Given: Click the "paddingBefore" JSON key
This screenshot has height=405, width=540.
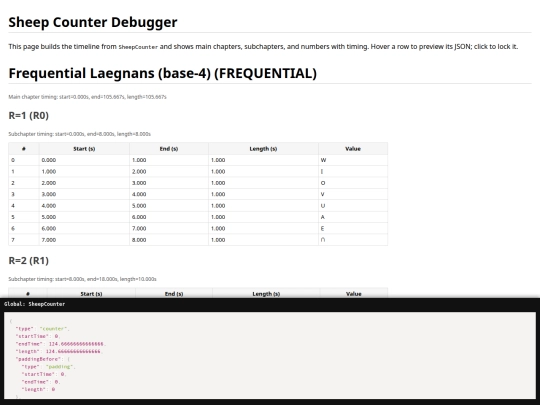Looking at the screenshot, I should tap(38, 359).
